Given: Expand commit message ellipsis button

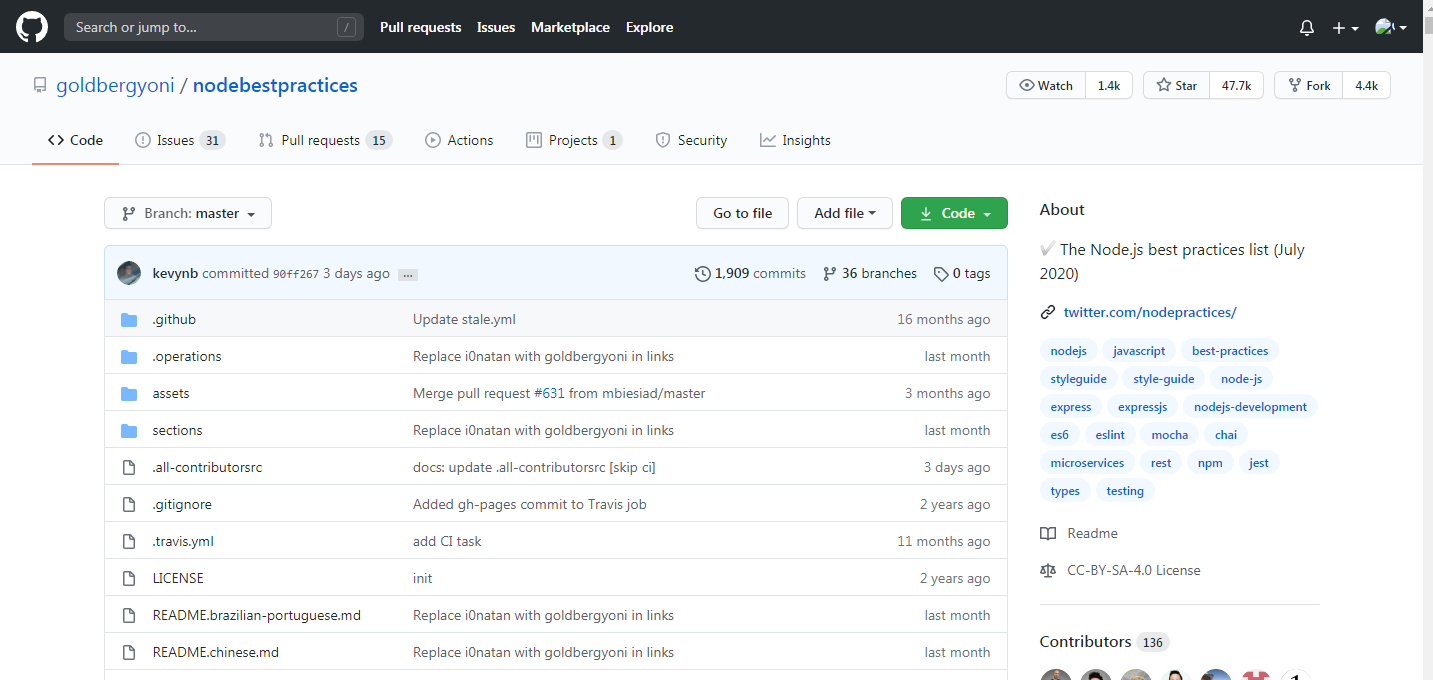Looking at the screenshot, I should [x=407, y=274].
